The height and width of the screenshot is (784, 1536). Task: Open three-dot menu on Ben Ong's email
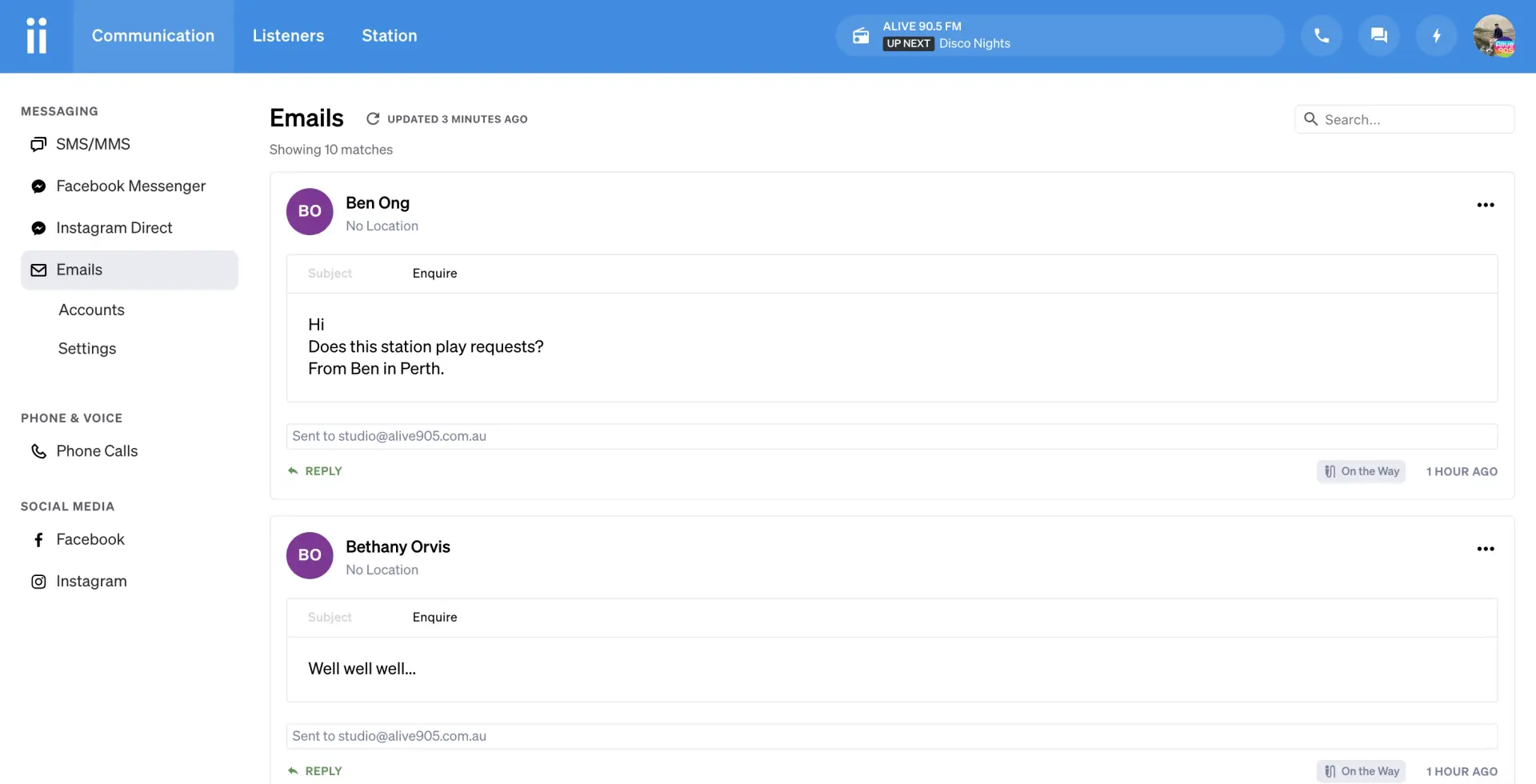[1485, 205]
